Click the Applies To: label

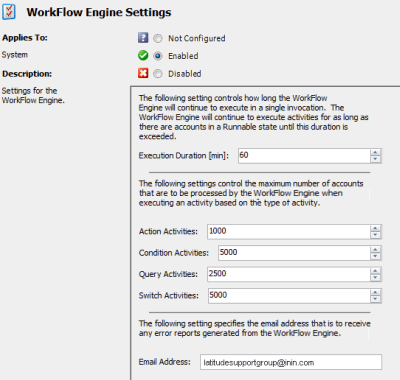(x=25, y=38)
